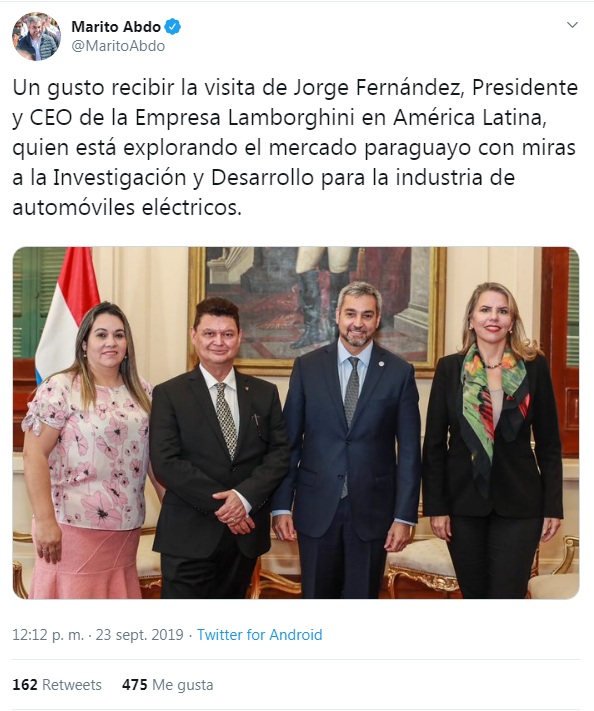594x711 pixels.
Task: Click the woman in pink floral blouse
Action: [x=88, y=451]
